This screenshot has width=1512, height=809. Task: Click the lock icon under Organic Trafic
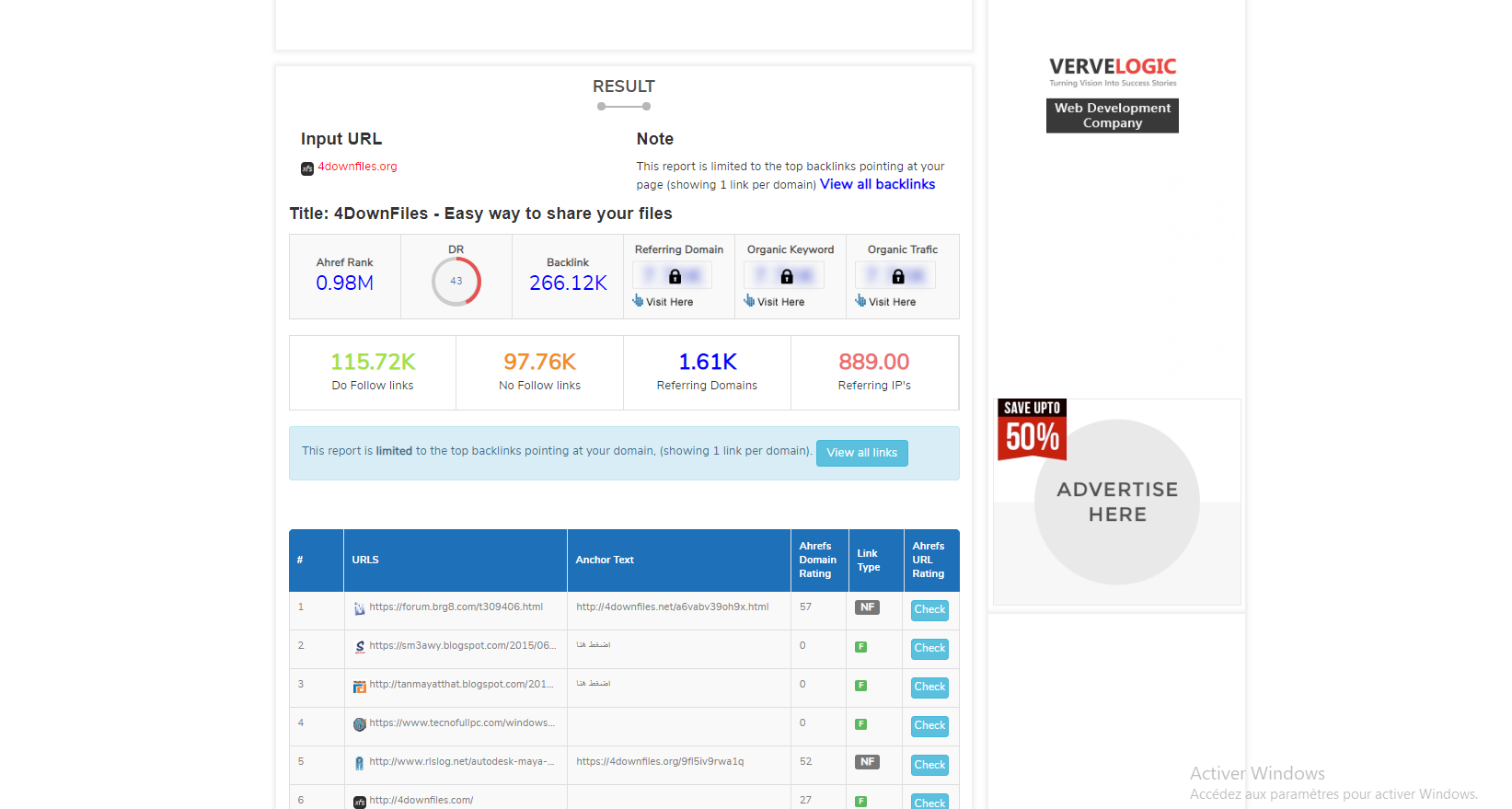coord(897,276)
